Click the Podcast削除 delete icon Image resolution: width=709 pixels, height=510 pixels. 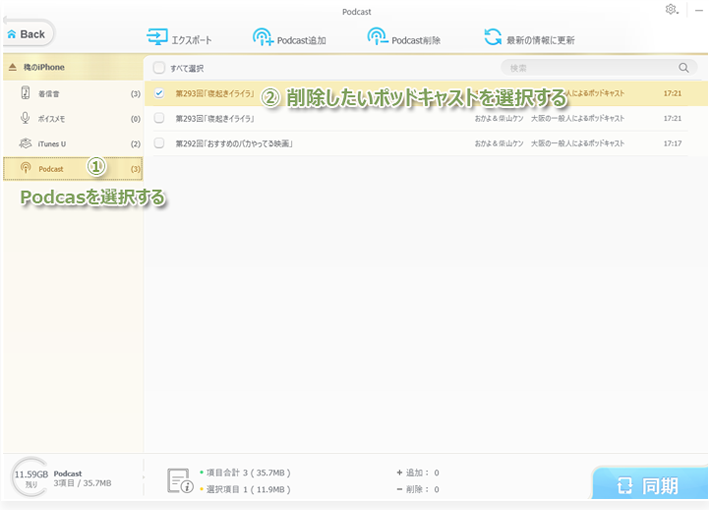pos(378,37)
